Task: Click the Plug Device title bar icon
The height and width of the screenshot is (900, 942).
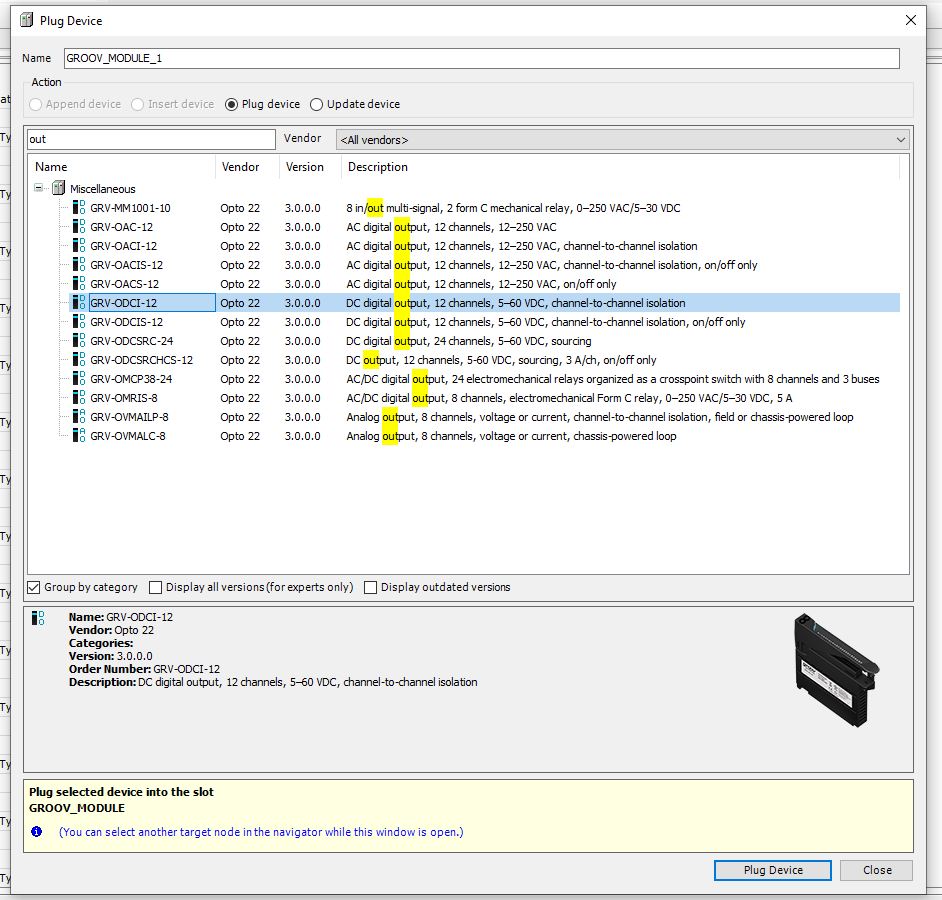Action: pyautogui.click(x=26, y=20)
